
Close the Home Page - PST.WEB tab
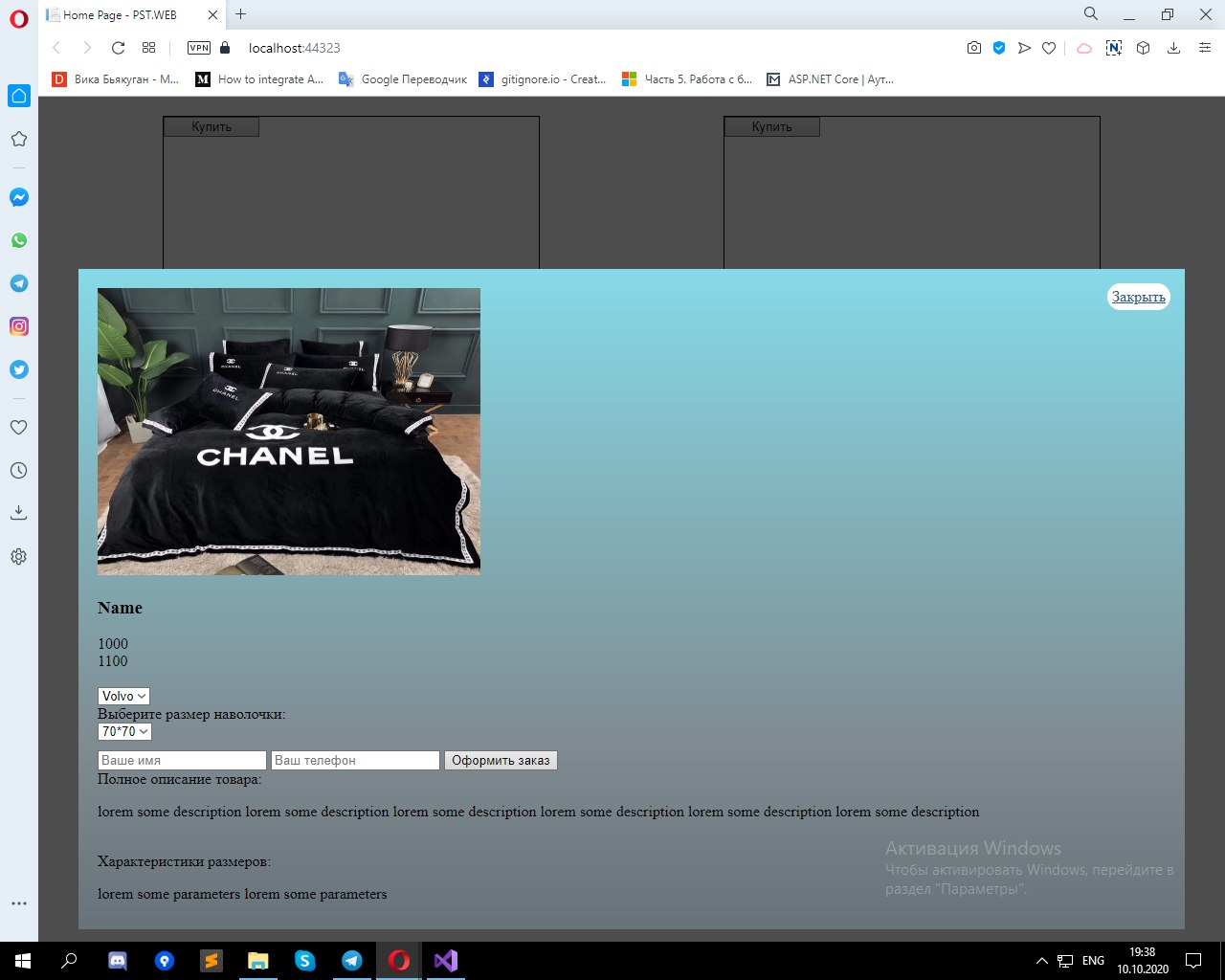click(212, 14)
